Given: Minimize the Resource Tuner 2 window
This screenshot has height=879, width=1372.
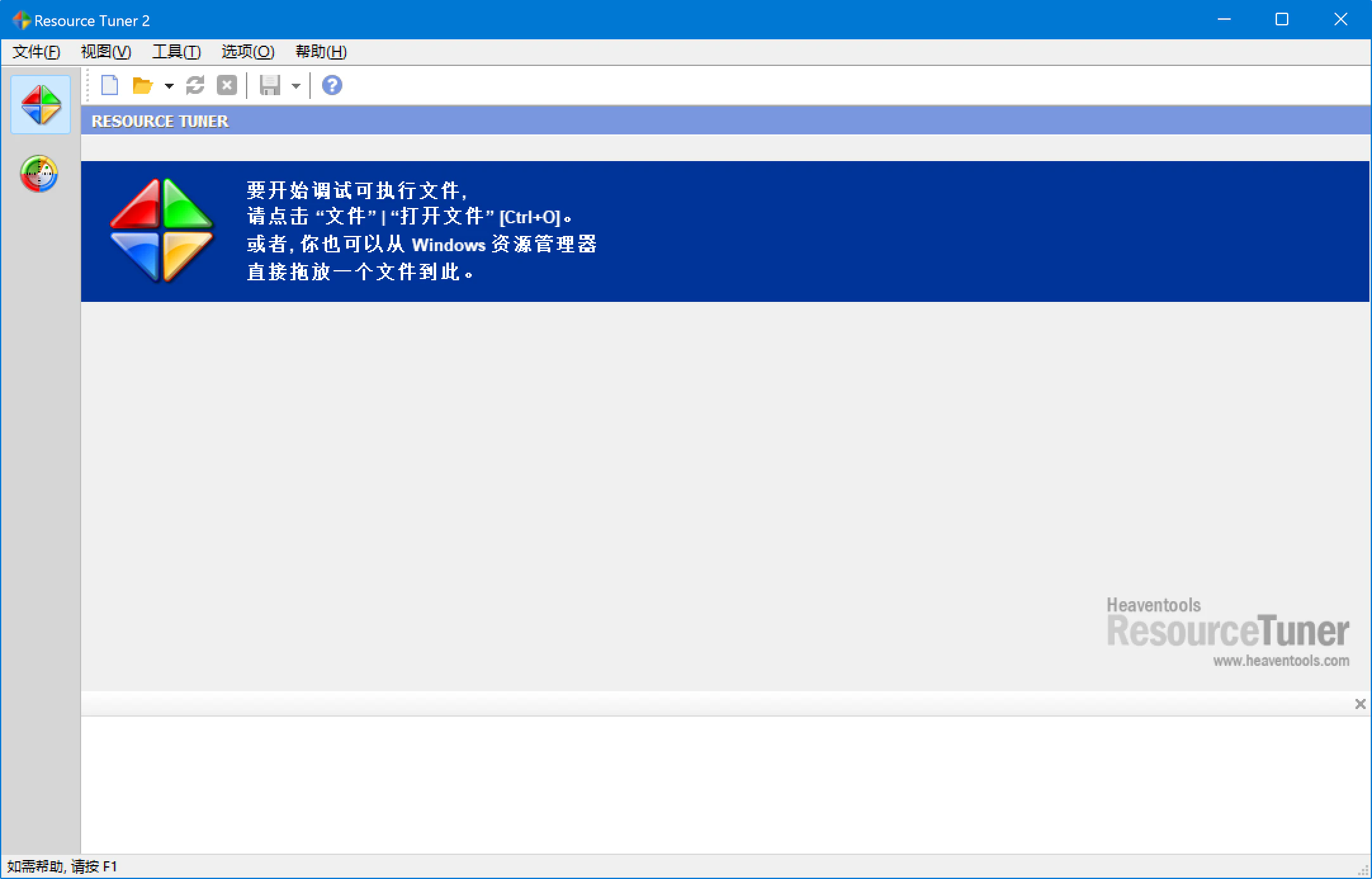Looking at the screenshot, I should 1224,20.
